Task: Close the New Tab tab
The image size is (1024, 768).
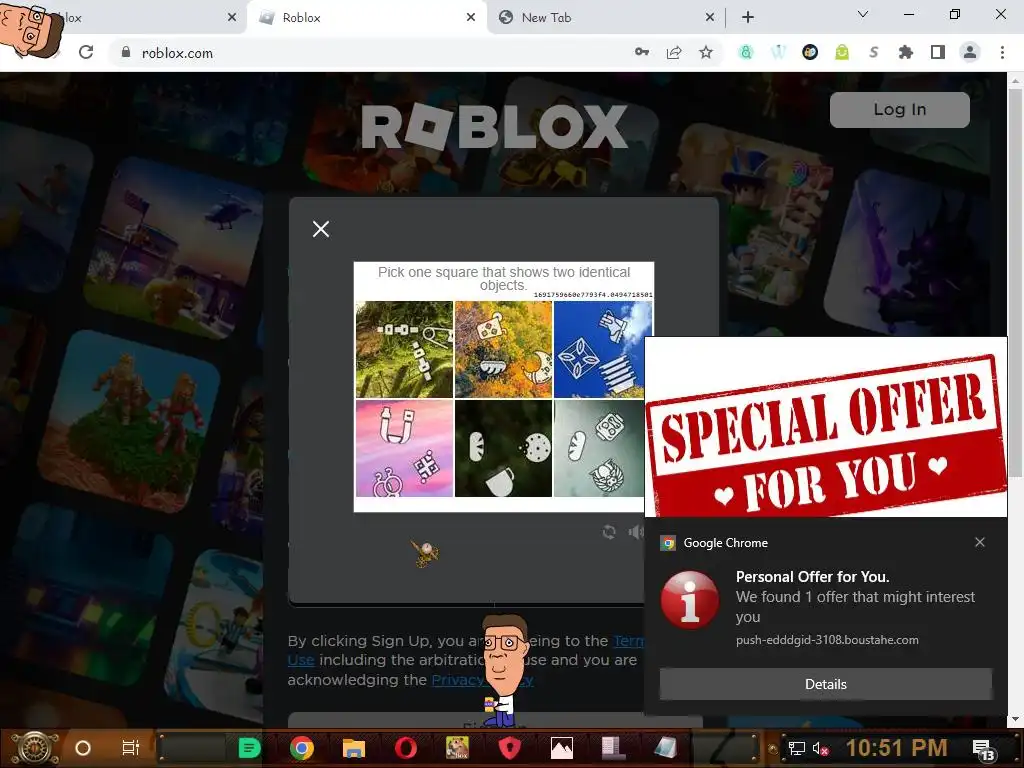Action: click(710, 18)
